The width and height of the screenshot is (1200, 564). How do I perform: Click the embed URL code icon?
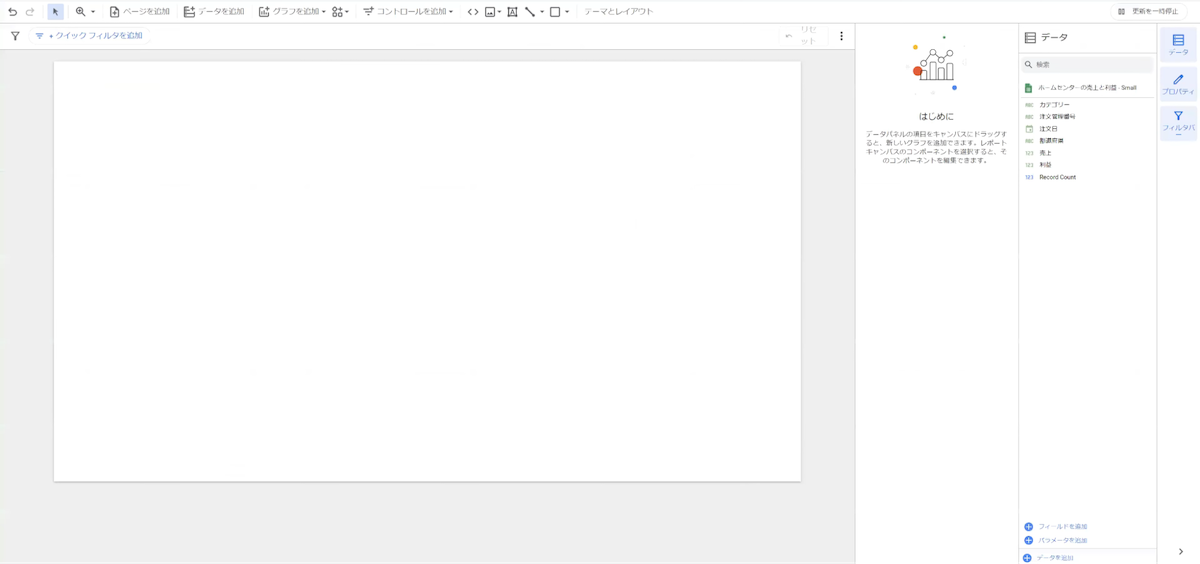click(473, 12)
